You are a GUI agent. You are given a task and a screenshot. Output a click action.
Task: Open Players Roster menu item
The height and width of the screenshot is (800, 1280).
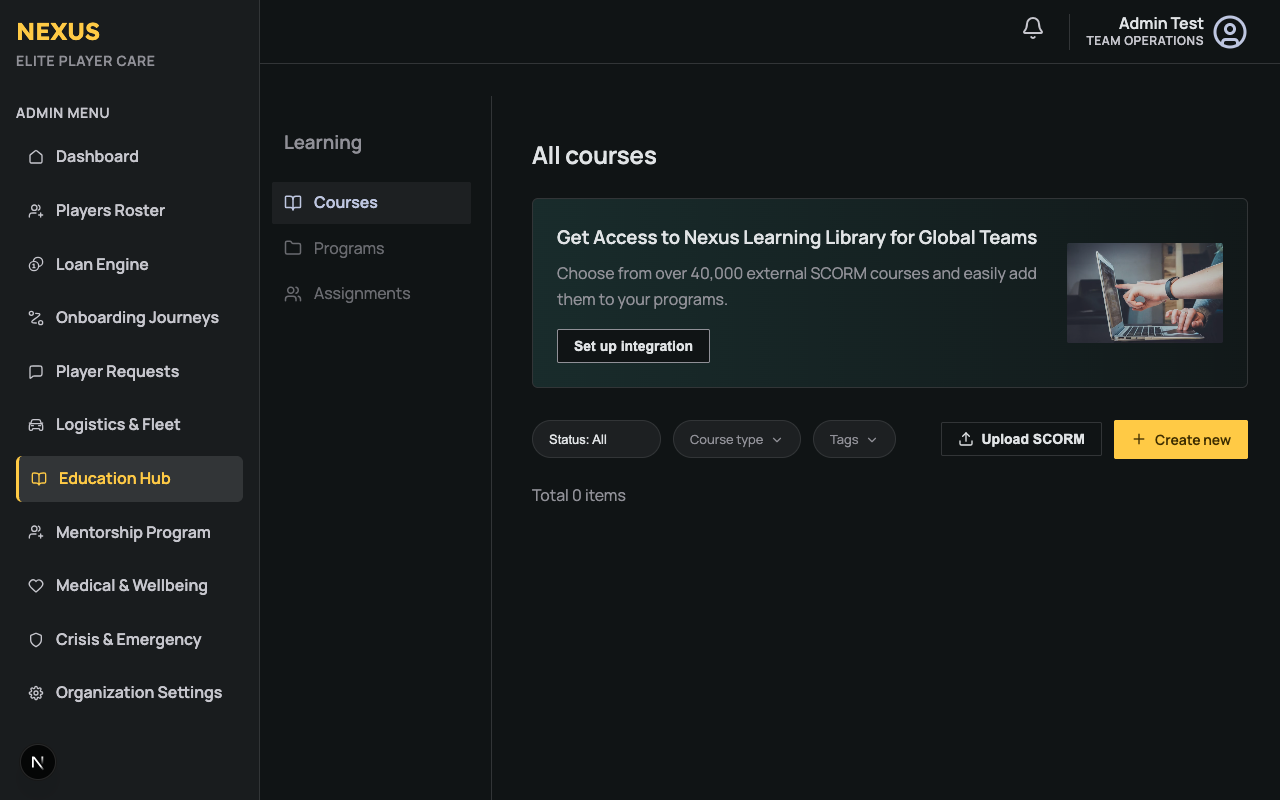(129, 211)
